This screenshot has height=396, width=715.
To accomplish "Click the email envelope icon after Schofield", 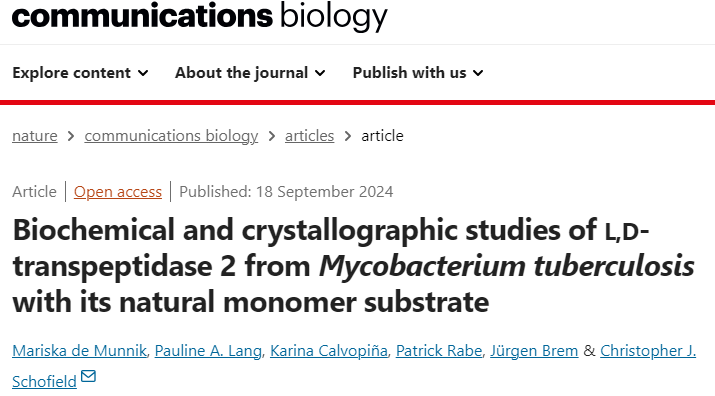I will [88, 376].
